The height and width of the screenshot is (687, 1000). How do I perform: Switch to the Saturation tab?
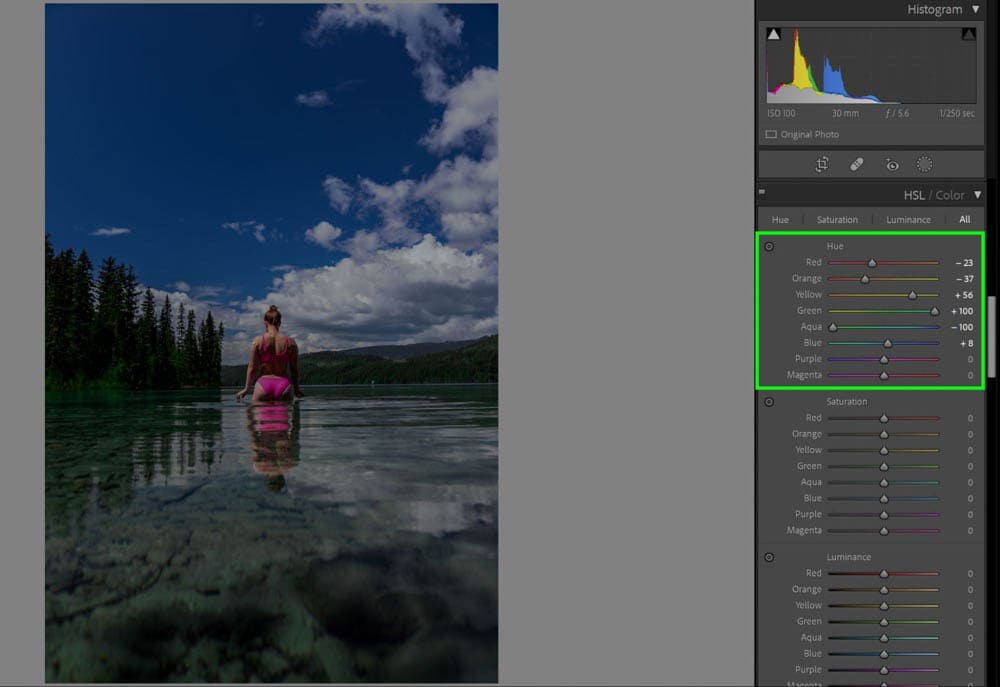[x=837, y=220]
